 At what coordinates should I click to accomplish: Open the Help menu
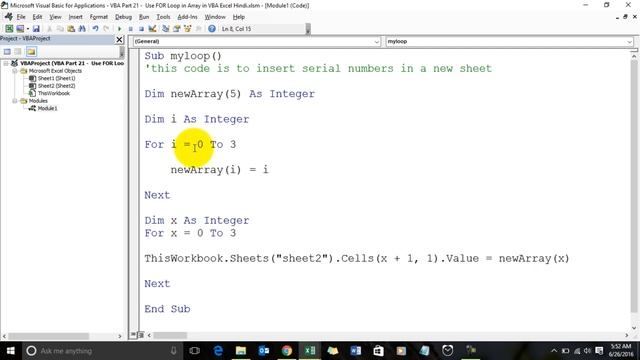point(239,17)
